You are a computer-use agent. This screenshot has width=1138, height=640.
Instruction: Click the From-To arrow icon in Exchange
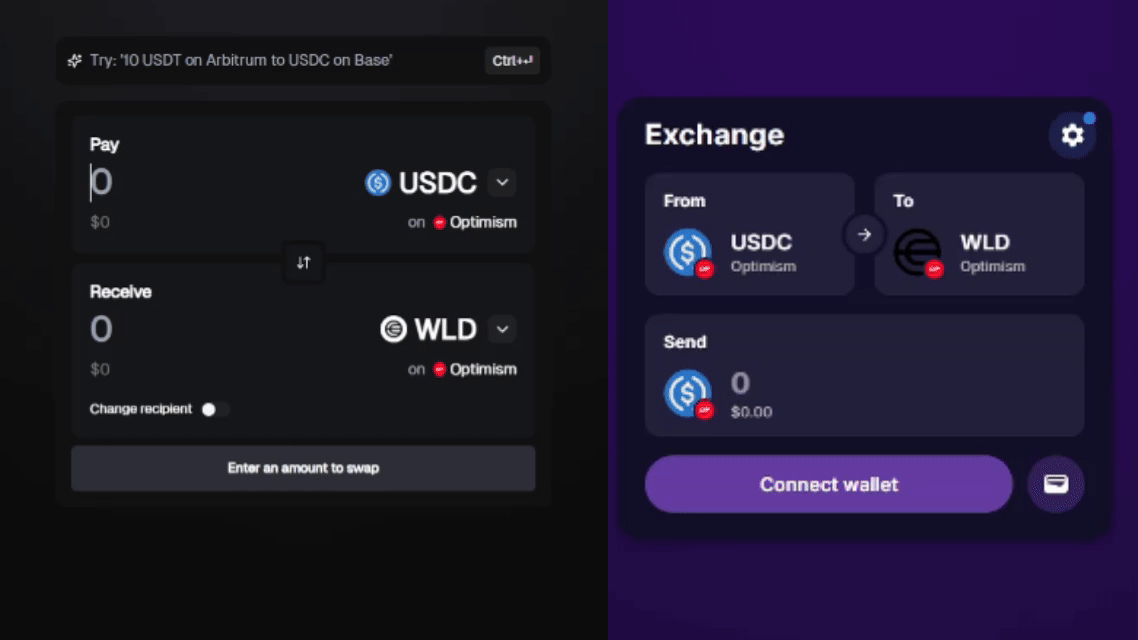864,234
